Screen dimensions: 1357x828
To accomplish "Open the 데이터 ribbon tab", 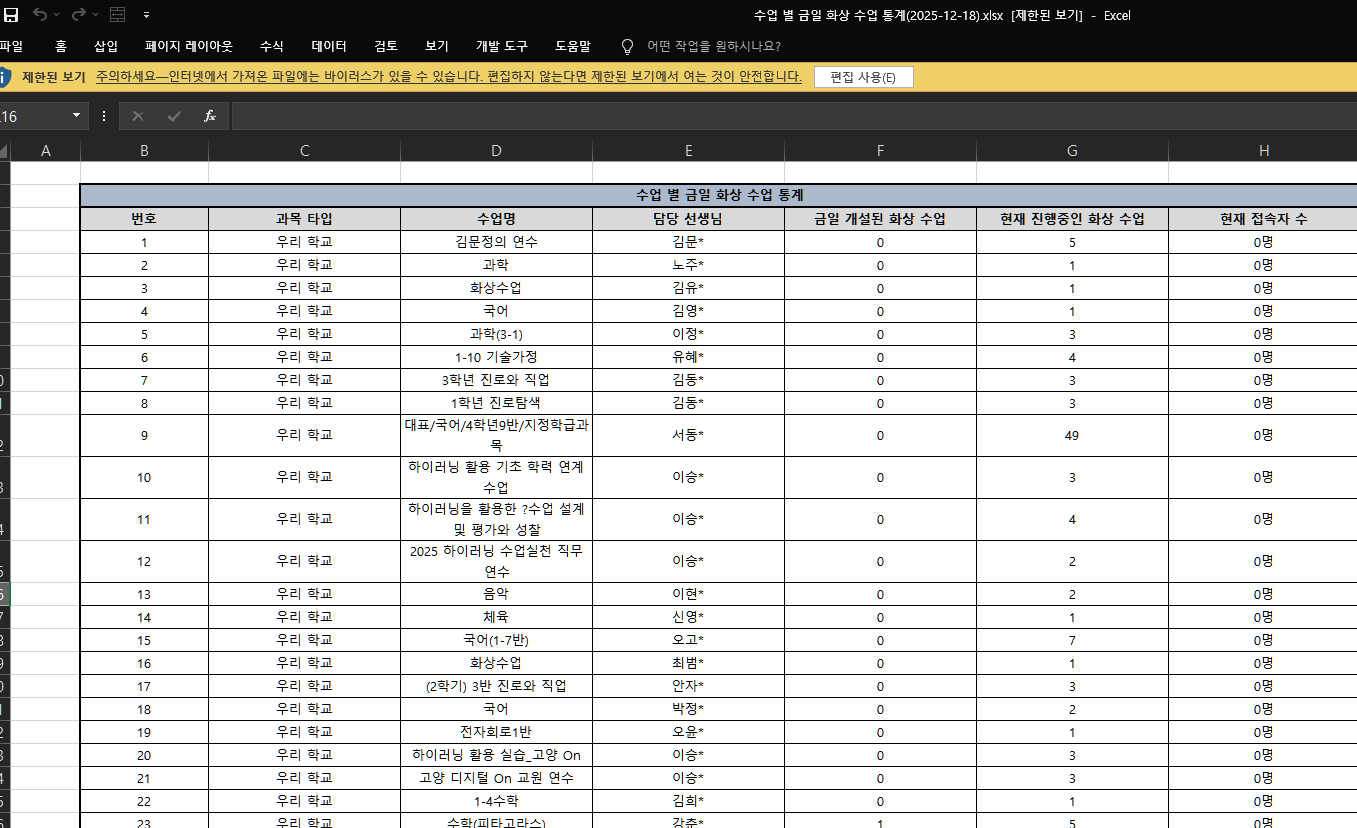I will 328,46.
